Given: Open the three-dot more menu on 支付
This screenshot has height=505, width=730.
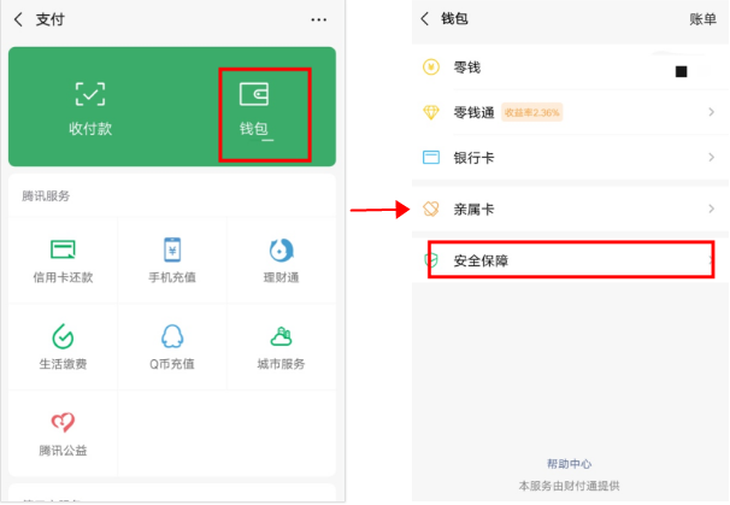Looking at the screenshot, I should (x=318, y=20).
